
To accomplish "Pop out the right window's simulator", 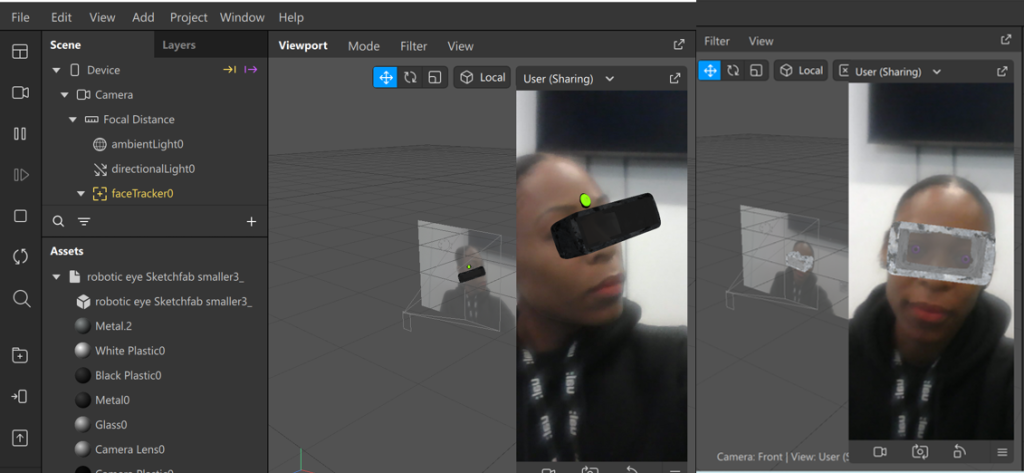I will click(x=1002, y=71).
